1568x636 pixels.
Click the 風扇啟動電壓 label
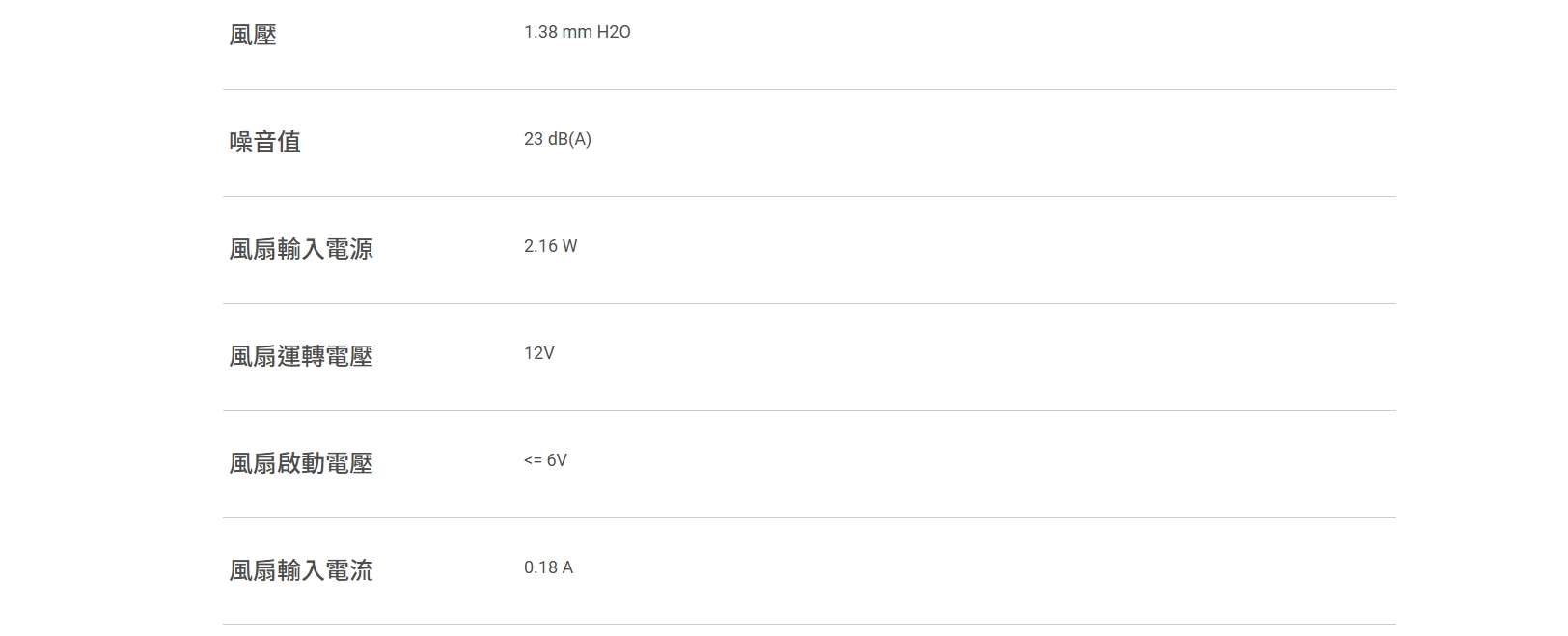tap(300, 463)
